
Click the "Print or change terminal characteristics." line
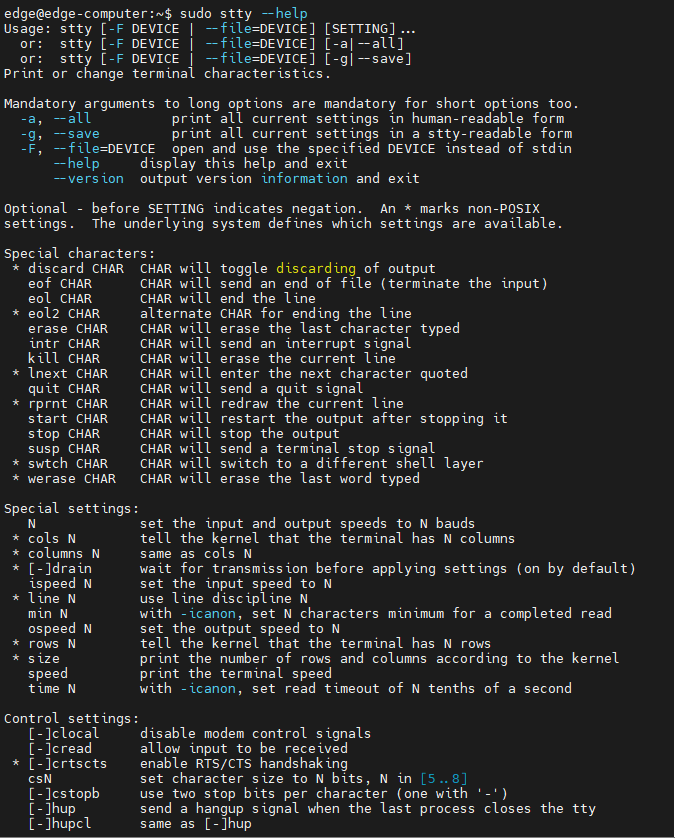pos(166,73)
